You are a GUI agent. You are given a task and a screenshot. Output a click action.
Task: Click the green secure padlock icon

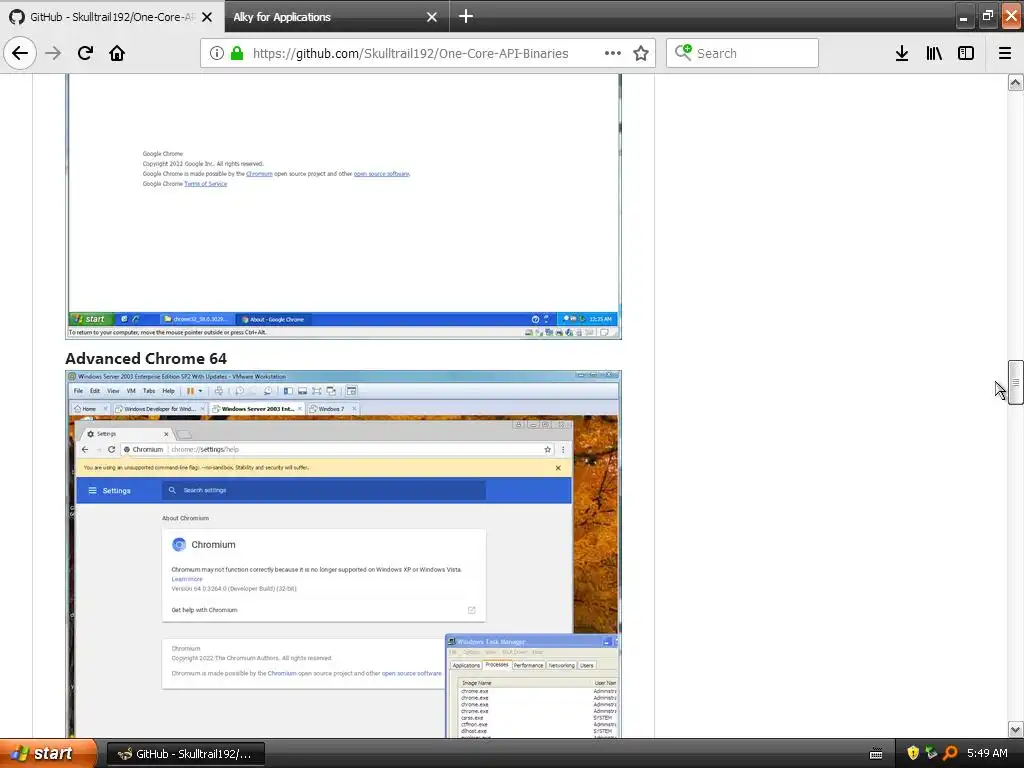tap(237, 54)
